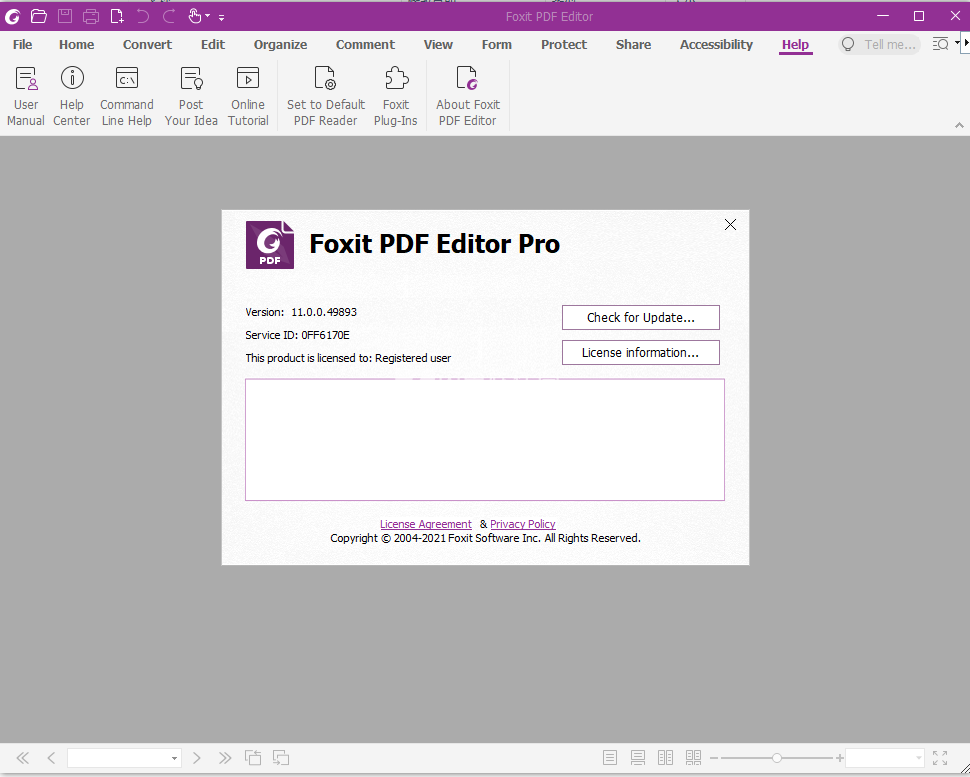The height and width of the screenshot is (777, 970).
Task: Switch to the Accessibility tab
Action: [716, 45]
